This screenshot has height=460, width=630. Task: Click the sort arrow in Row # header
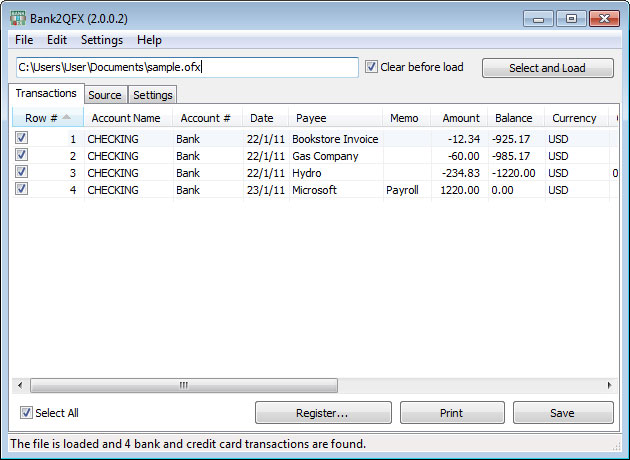point(67,118)
